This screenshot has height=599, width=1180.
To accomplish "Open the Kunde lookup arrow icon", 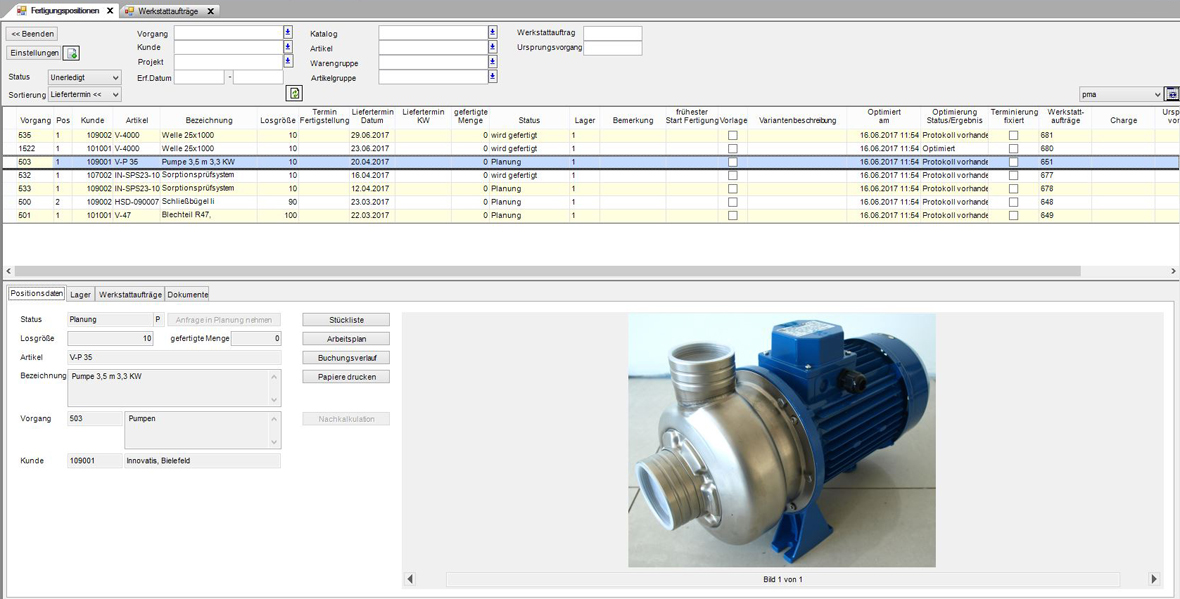I will click(x=288, y=47).
